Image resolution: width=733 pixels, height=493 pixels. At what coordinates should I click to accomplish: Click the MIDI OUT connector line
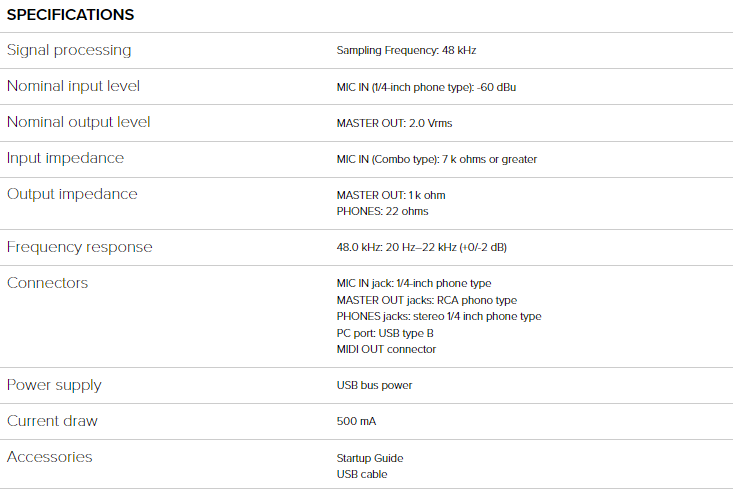coord(386,349)
